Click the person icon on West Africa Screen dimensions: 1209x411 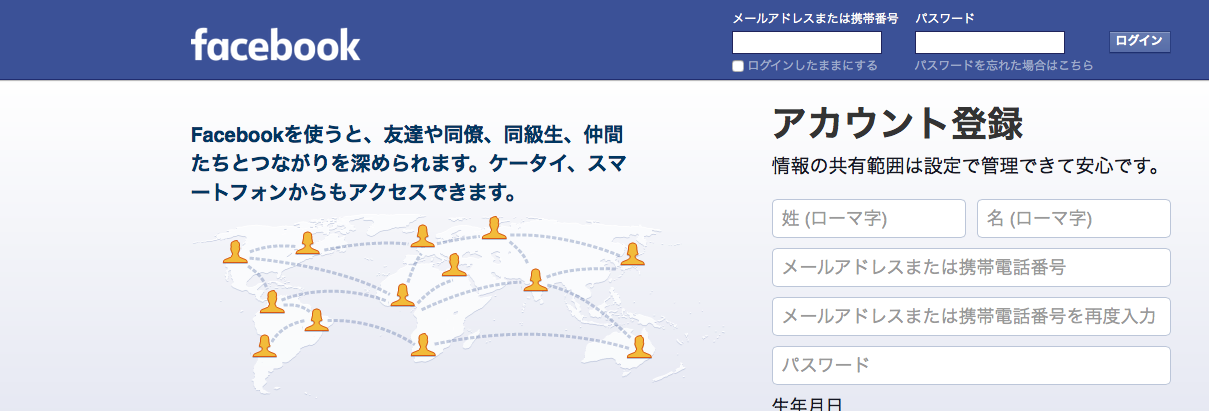pos(402,295)
